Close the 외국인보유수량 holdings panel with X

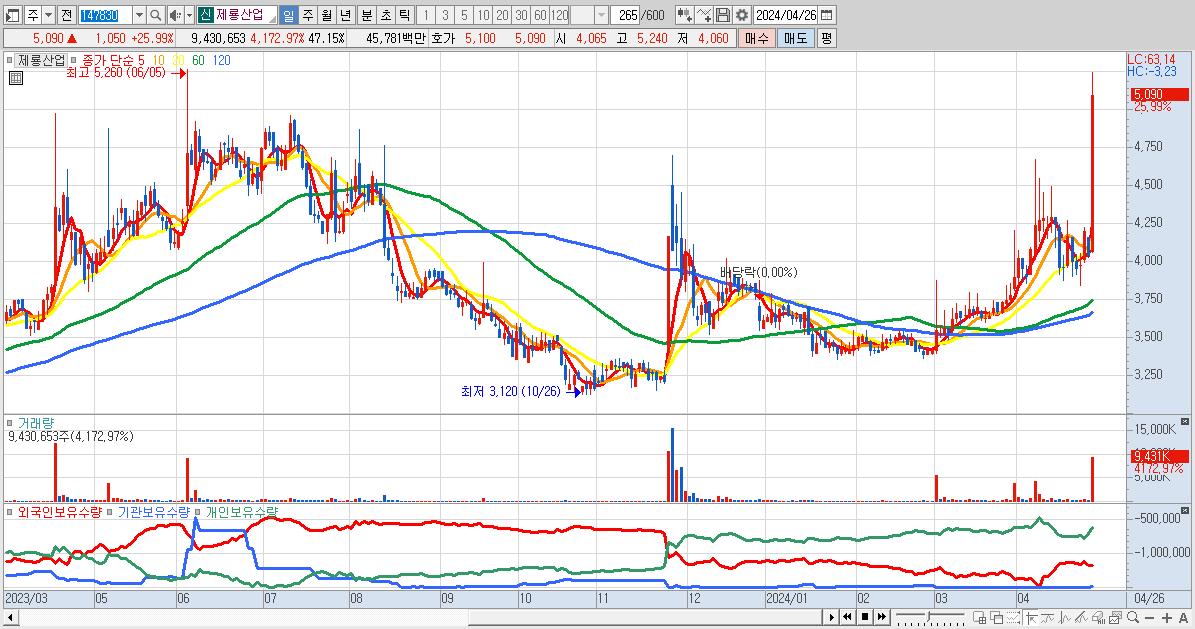[1185, 509]
